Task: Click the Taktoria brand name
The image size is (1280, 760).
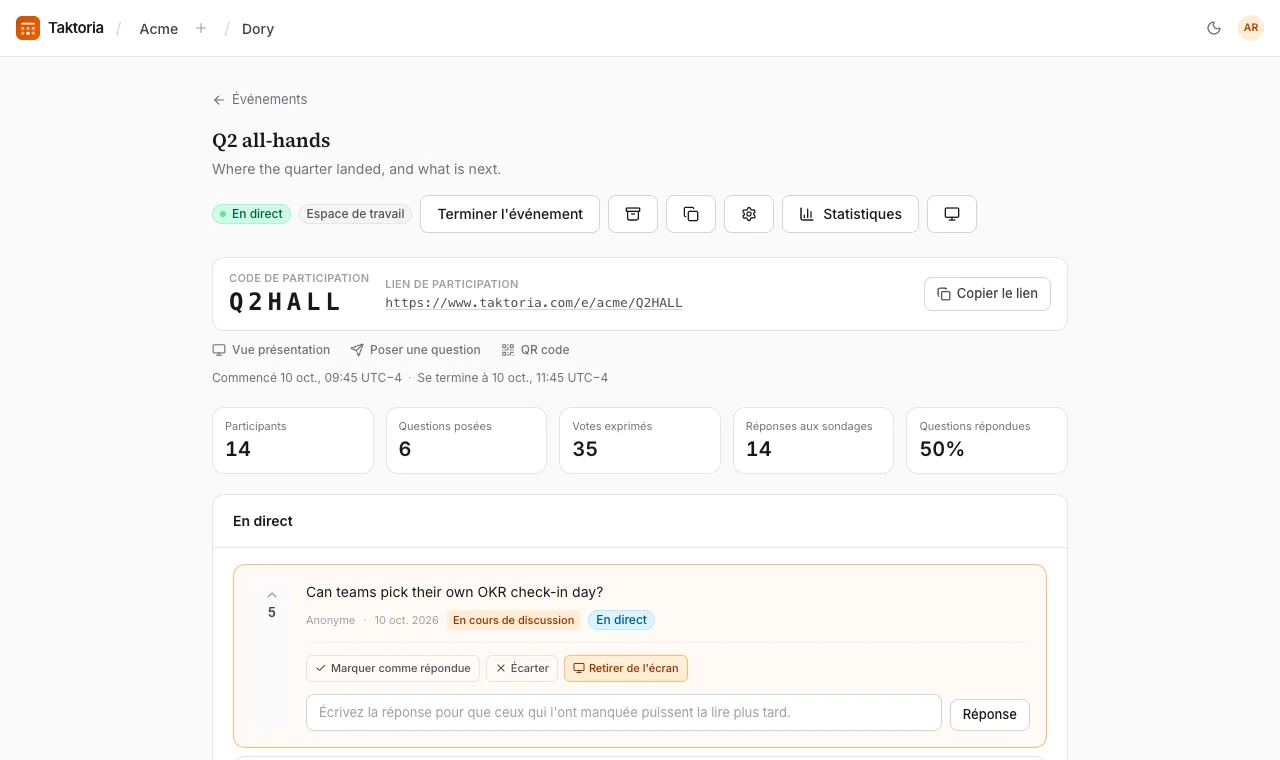Action: [76, 28]
